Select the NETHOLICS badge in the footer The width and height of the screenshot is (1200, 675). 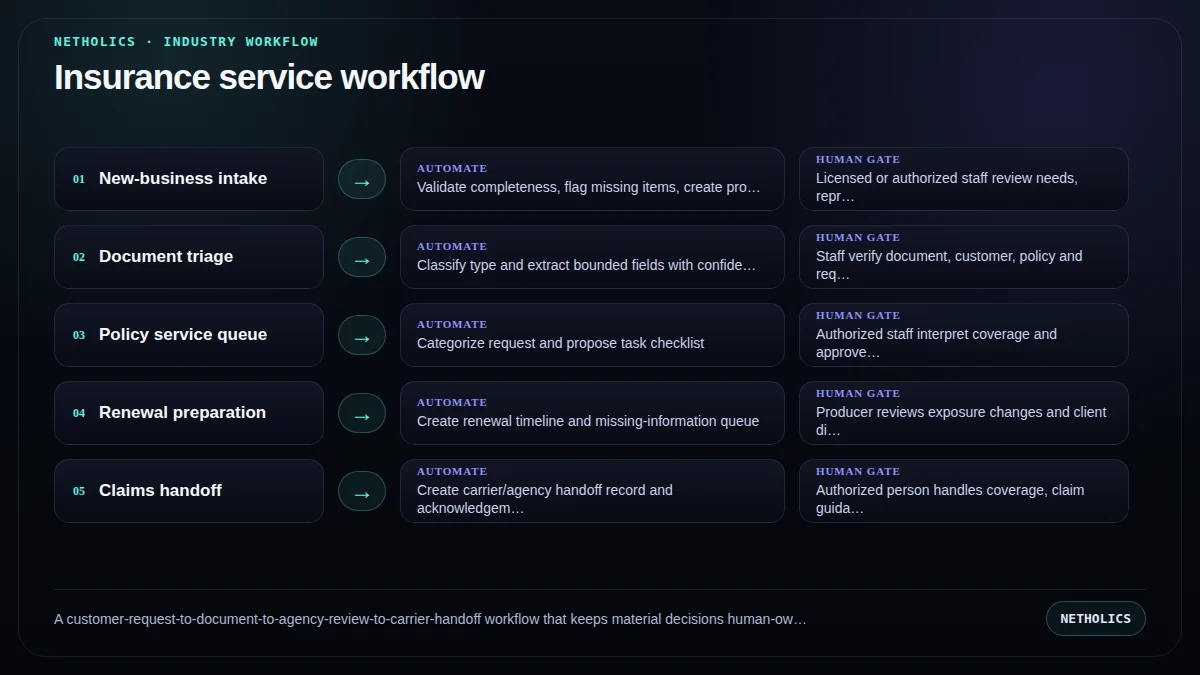1096,618
